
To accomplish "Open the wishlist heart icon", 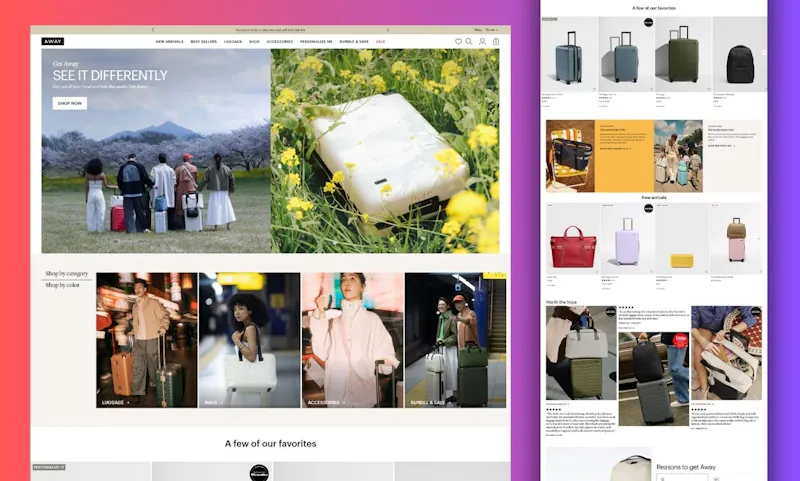I will (x=458, y=42).
